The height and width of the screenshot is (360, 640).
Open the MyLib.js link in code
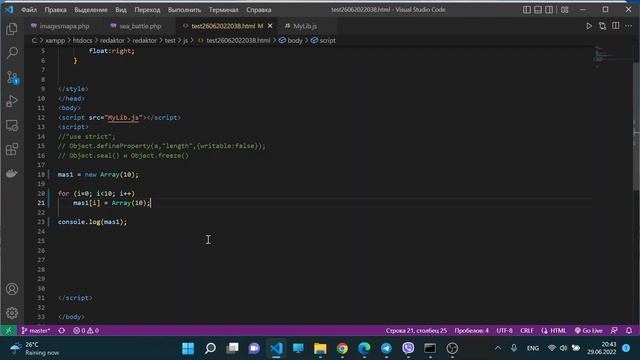pos(123,118)
